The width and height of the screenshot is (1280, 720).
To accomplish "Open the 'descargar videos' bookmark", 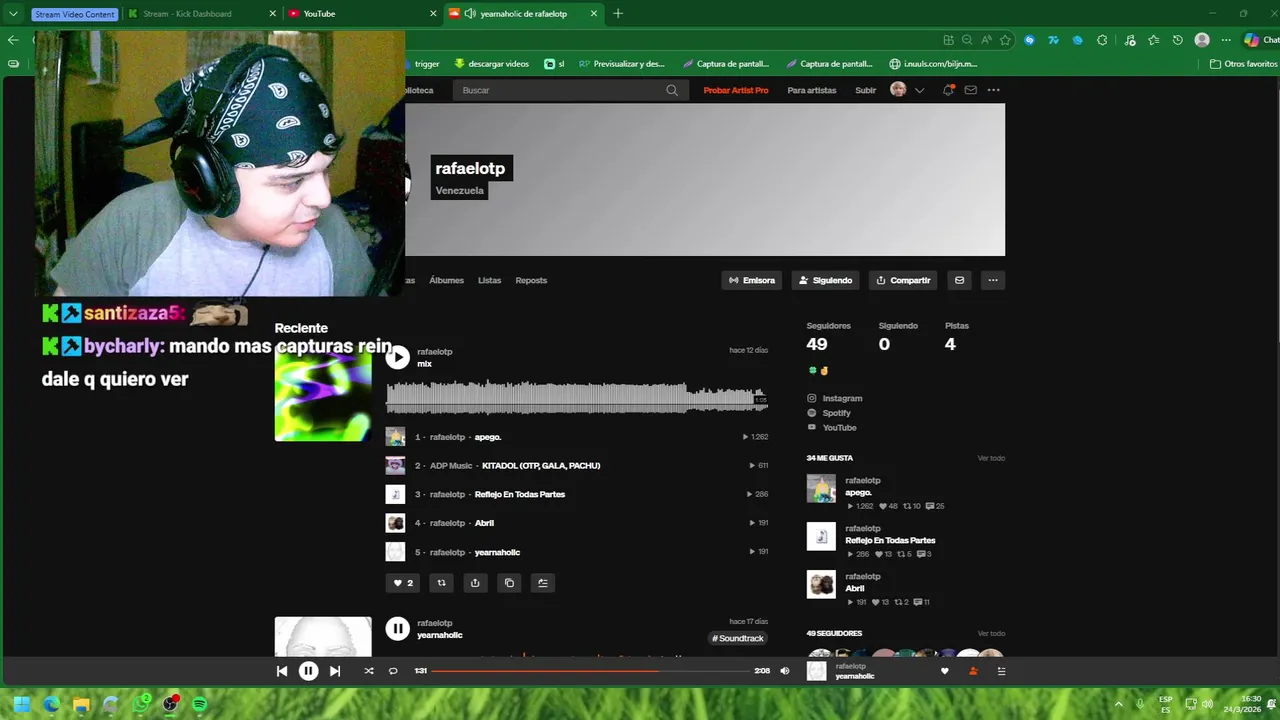I will click(x=491, y=64).
